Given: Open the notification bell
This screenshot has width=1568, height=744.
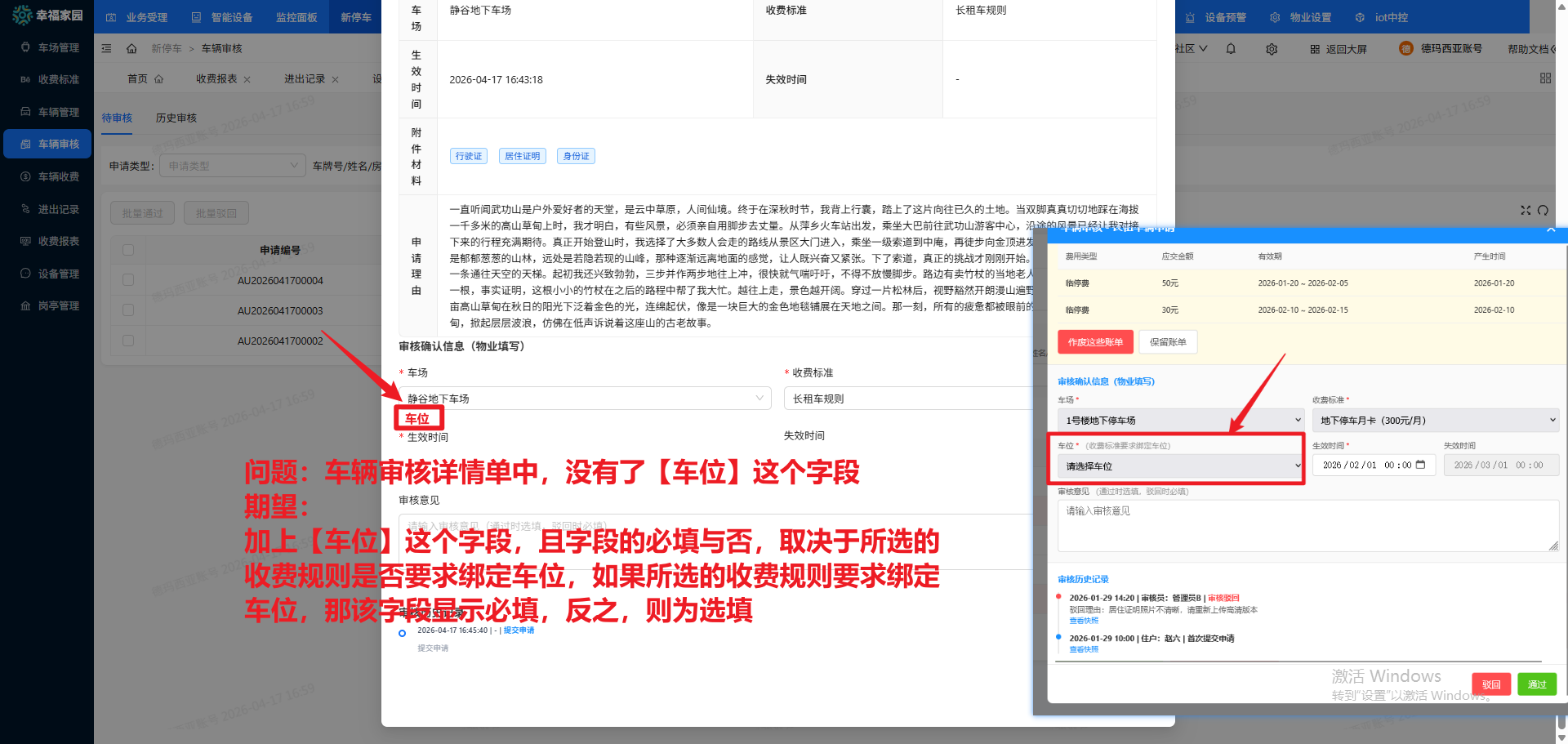Looking at the screenshot, I should (x=1231, y=48).
